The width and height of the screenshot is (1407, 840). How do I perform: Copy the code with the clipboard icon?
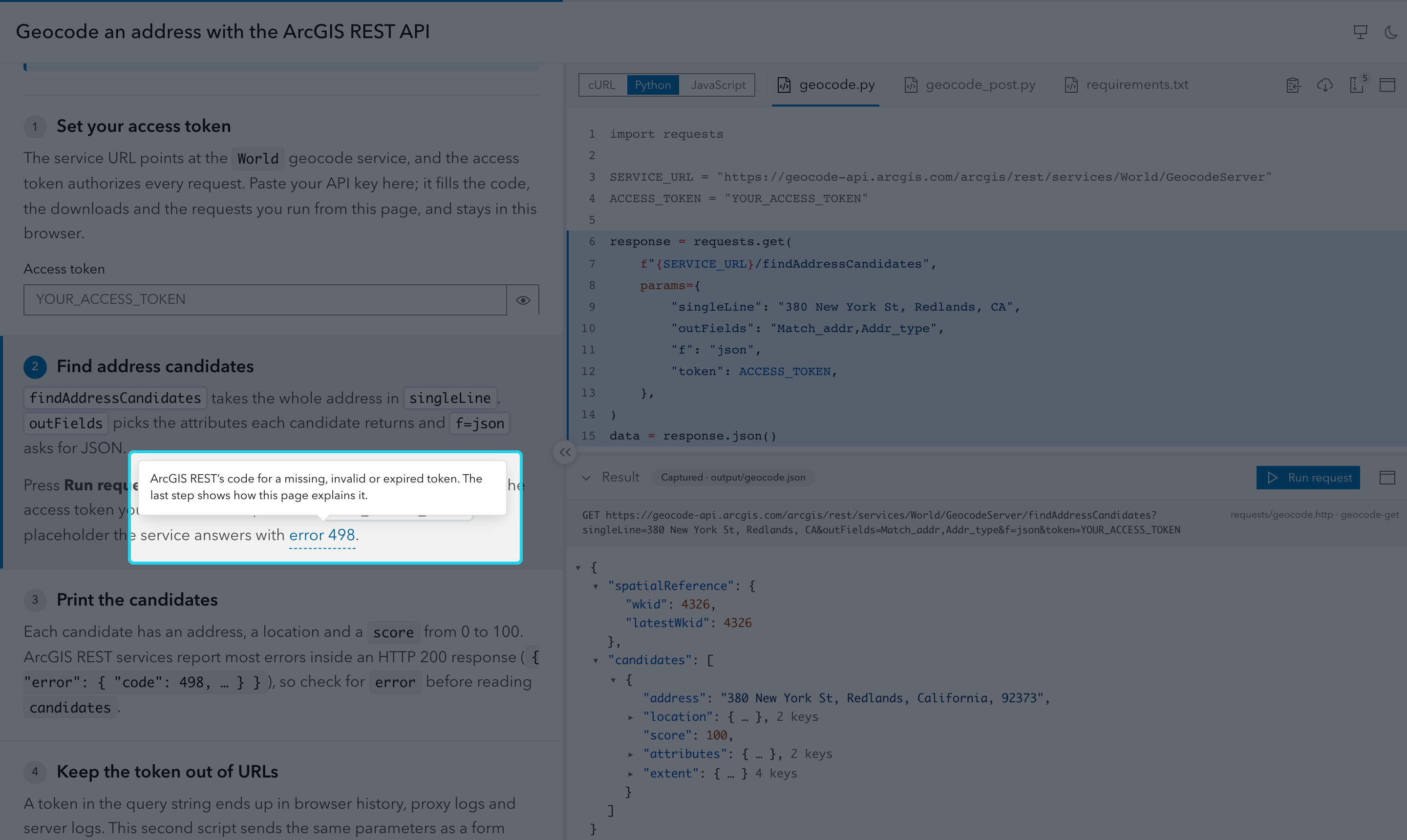click(x=1293, y=85)
